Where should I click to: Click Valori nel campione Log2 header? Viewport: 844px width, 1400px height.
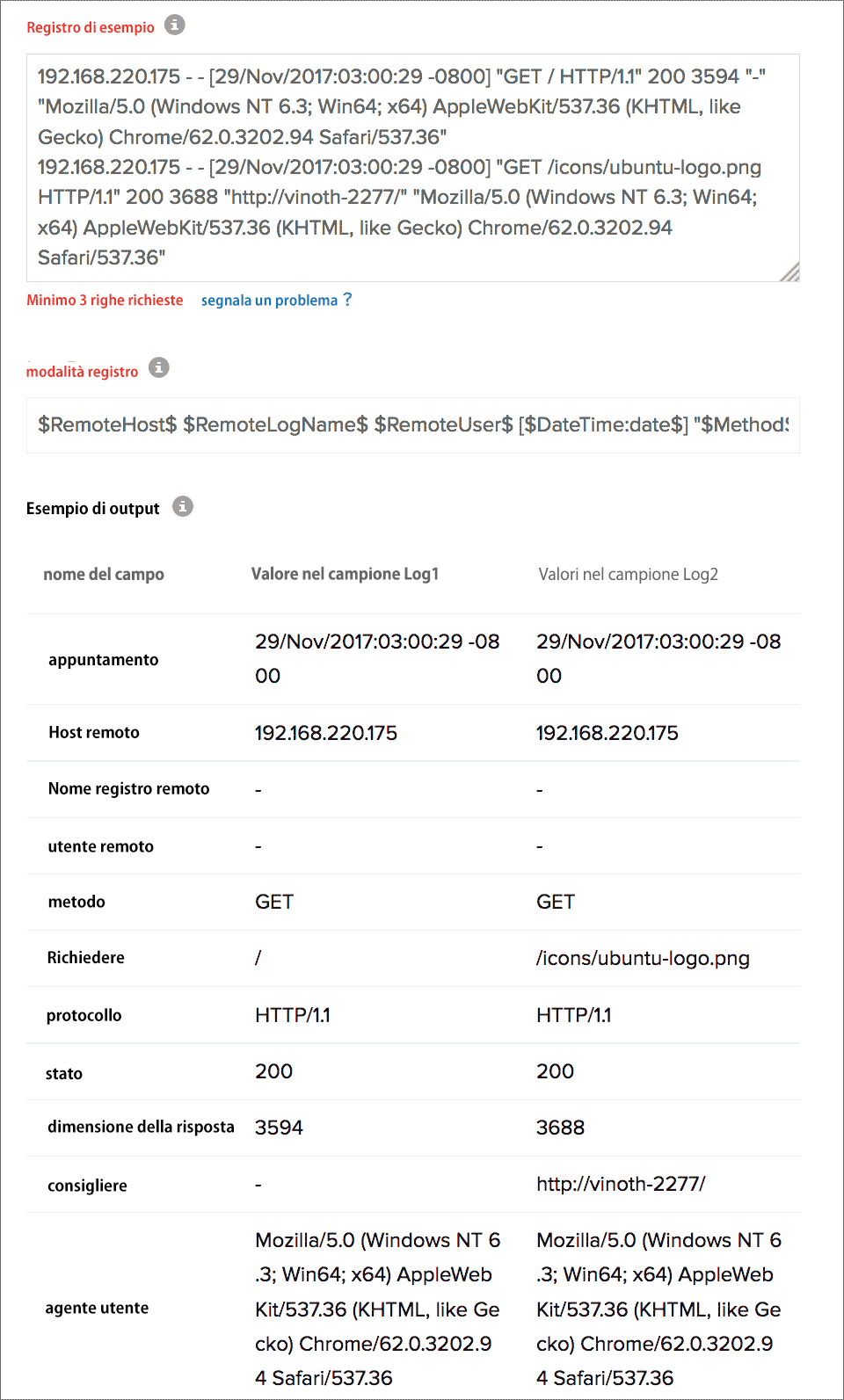[628, 575]
